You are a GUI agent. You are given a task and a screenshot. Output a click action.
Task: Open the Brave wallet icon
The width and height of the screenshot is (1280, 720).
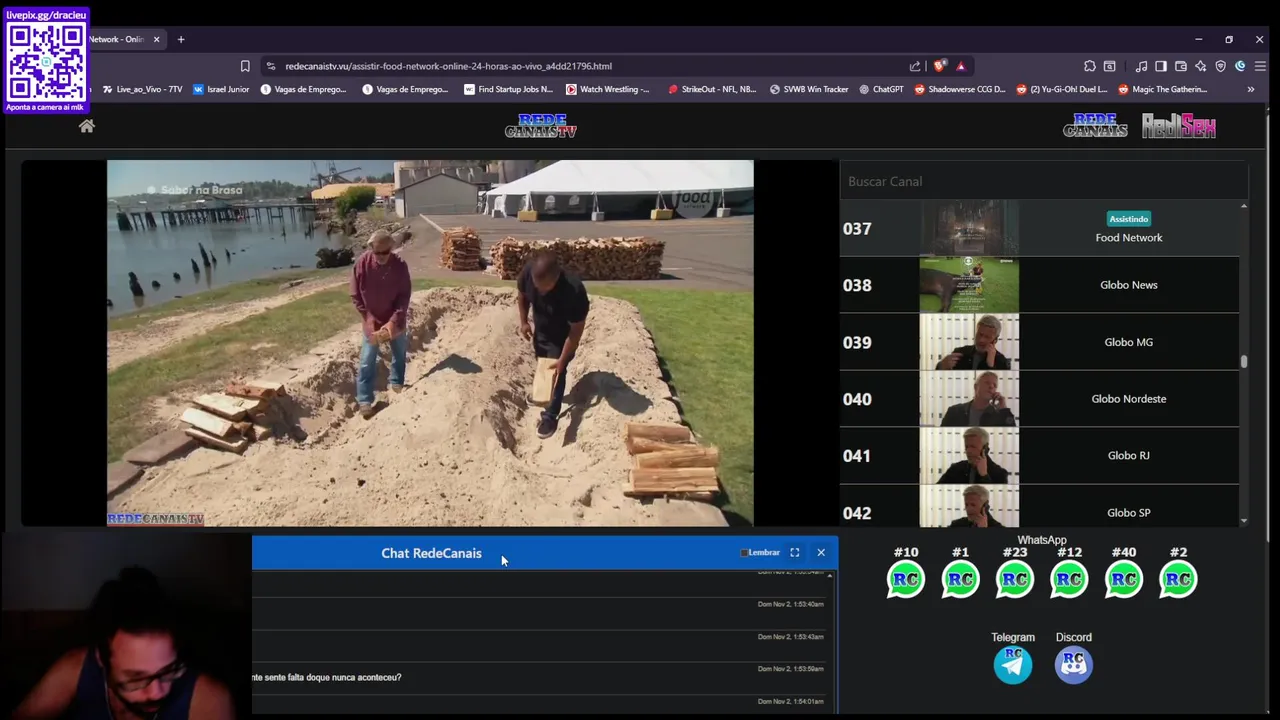click(1181, 66)
